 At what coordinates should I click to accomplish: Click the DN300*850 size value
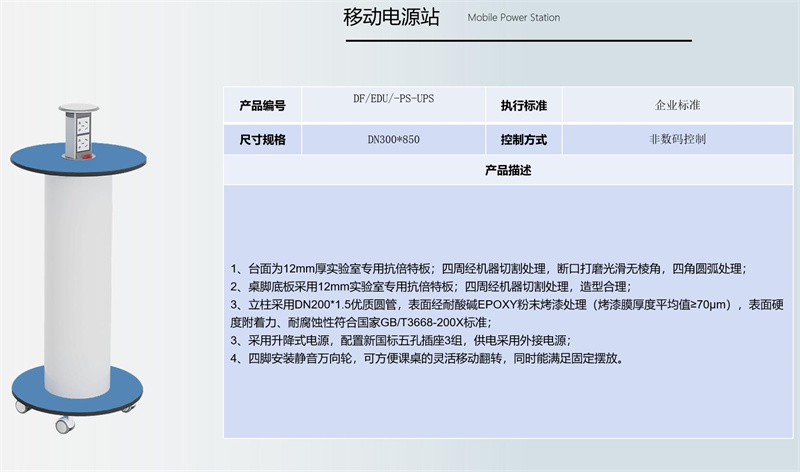click(393, 139)
